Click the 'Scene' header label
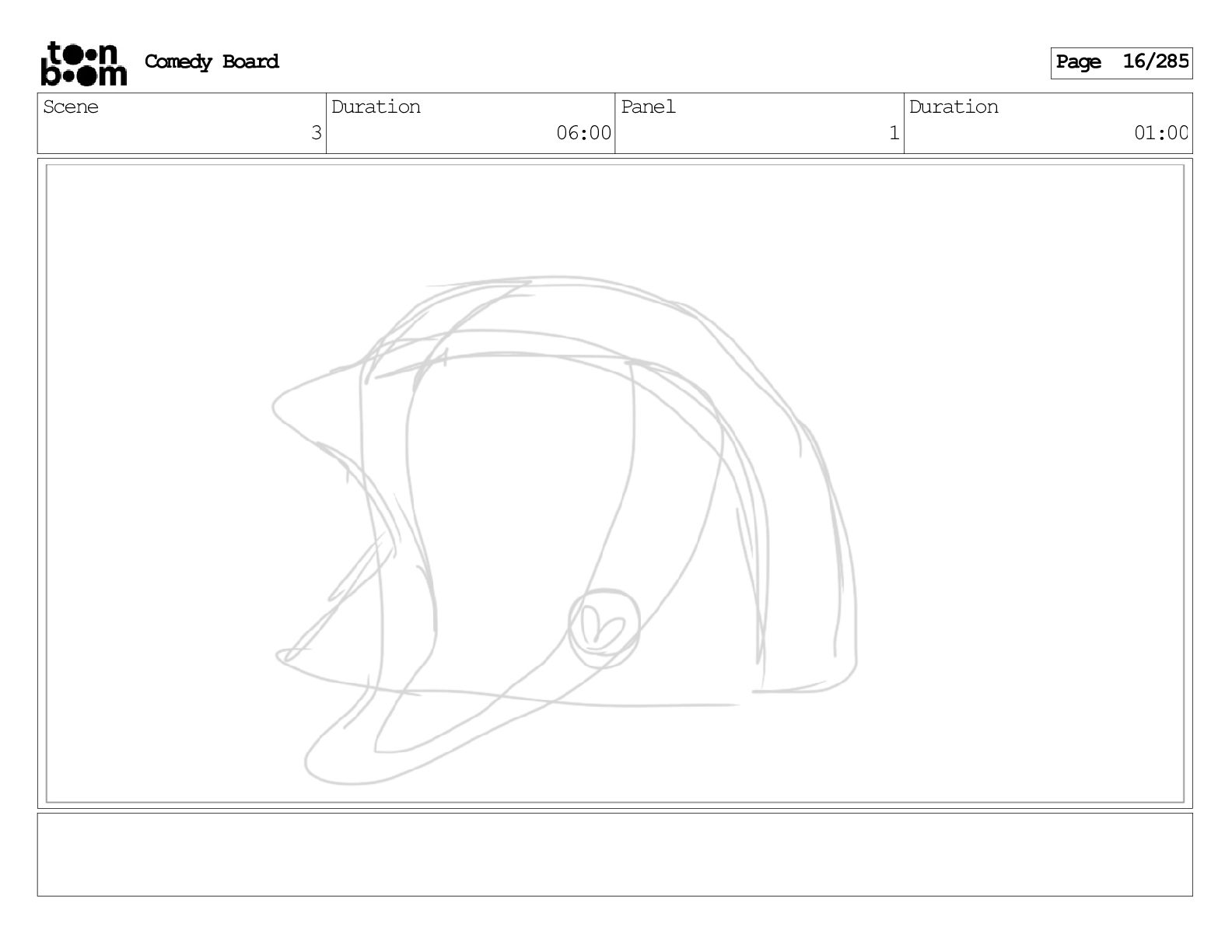This screenshot has height=952, width=1232. point(71,107)
